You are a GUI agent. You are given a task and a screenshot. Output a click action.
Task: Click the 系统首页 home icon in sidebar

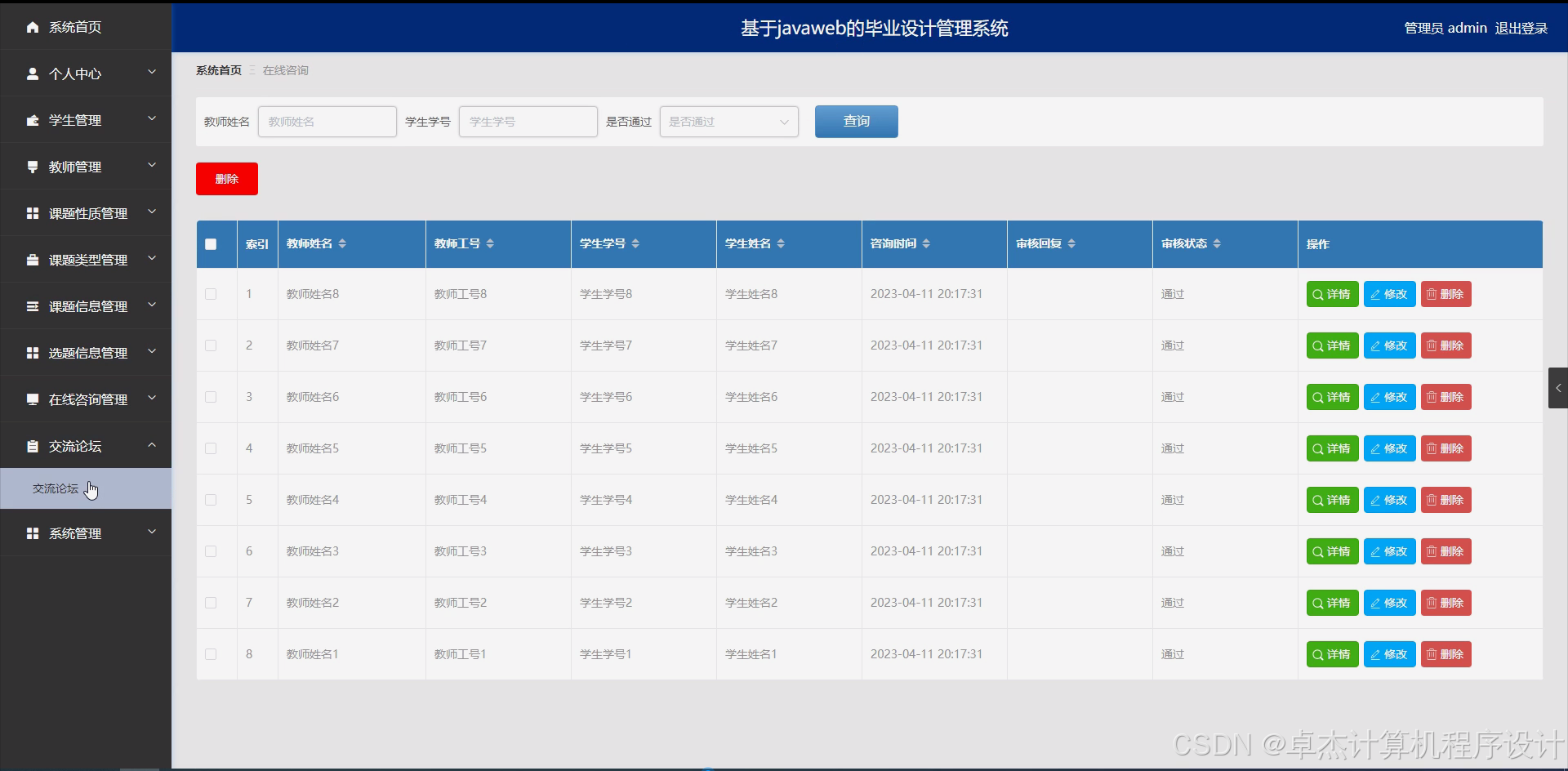(33, 27)
